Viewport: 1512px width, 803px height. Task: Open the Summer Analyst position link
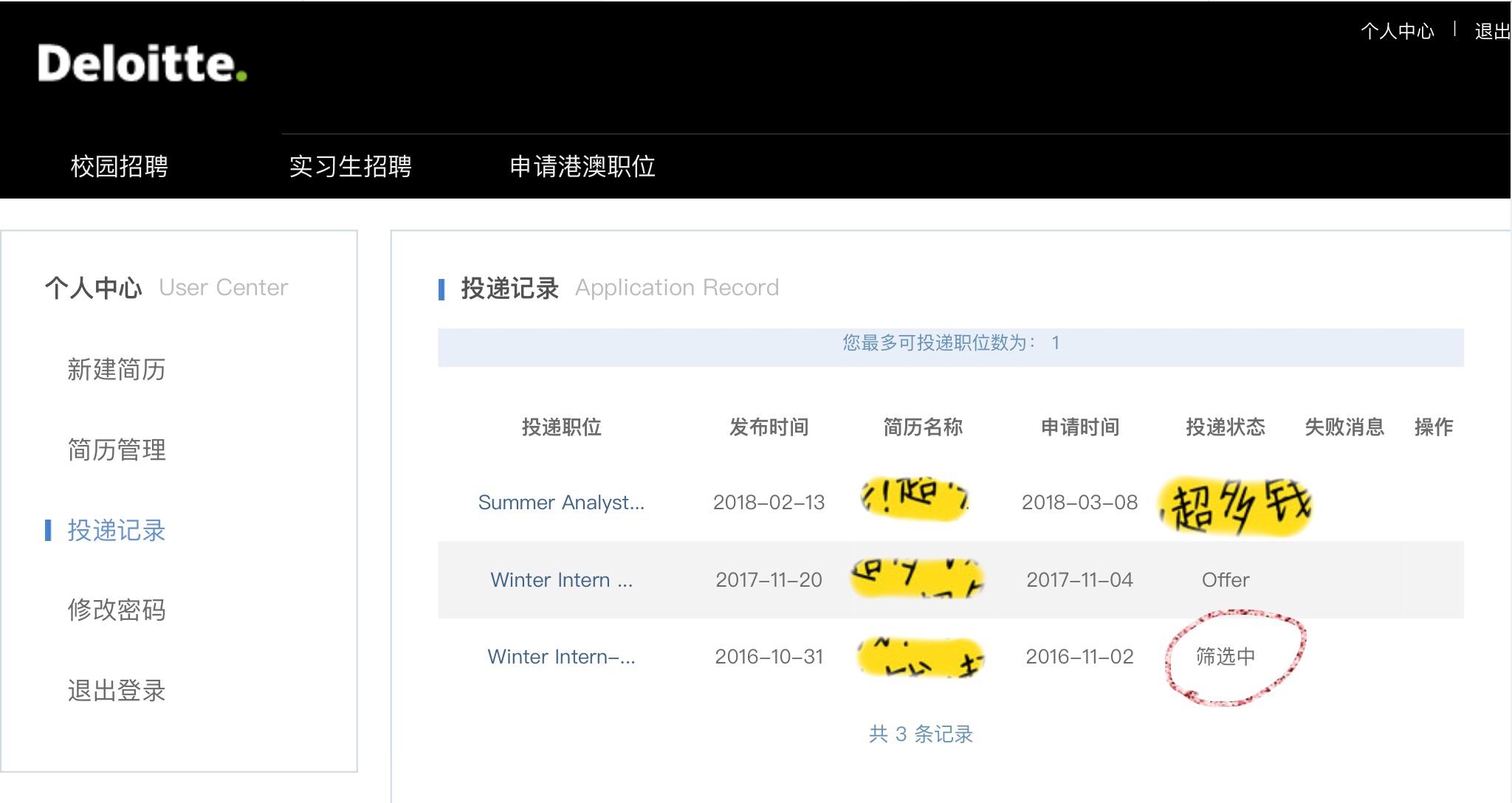click(561, 503)
